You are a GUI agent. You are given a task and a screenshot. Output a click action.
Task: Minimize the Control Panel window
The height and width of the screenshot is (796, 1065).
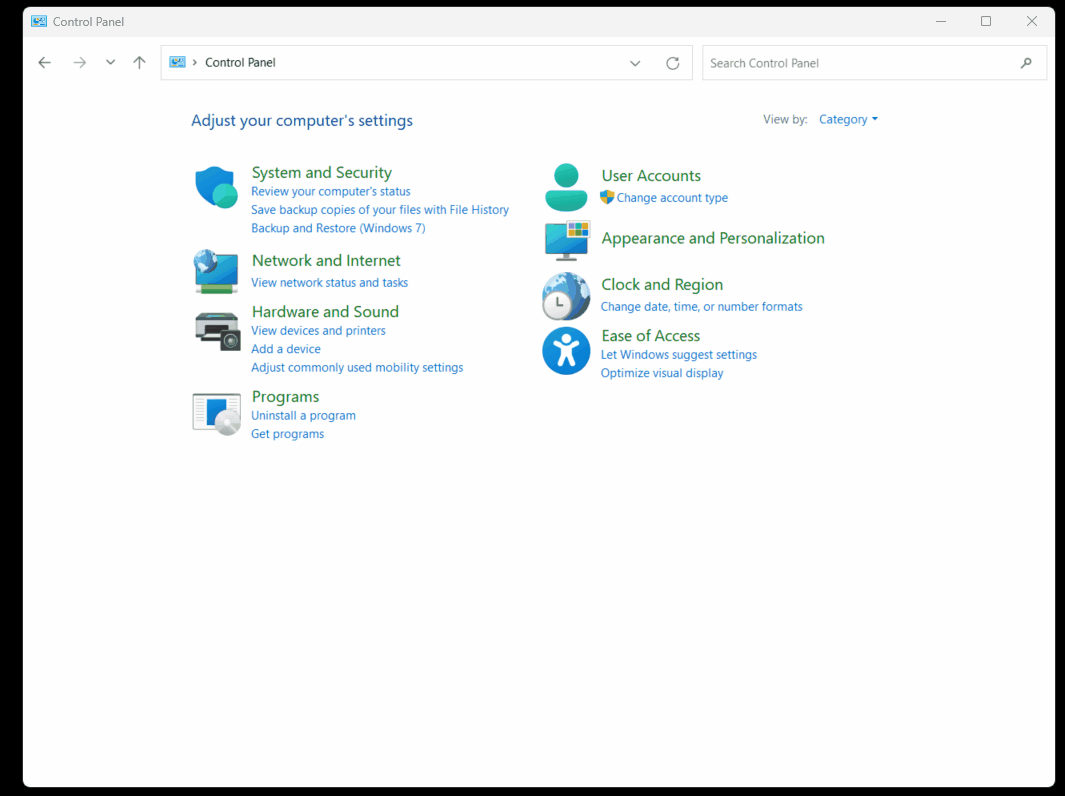tap(941, 21)
